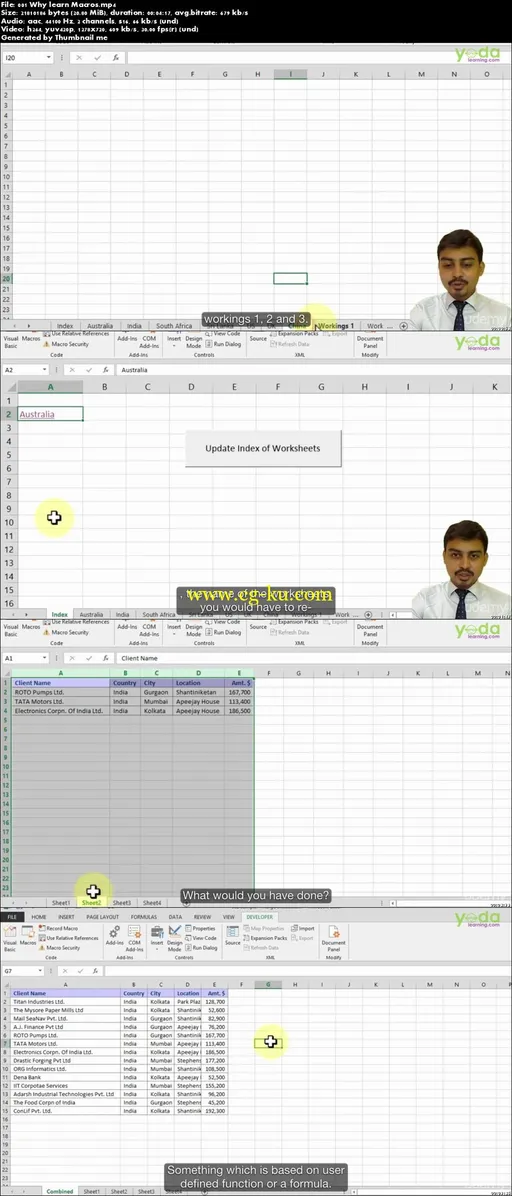Expand the dropdown of the I20 name box

pyautogui.click(x=49, y=57)
